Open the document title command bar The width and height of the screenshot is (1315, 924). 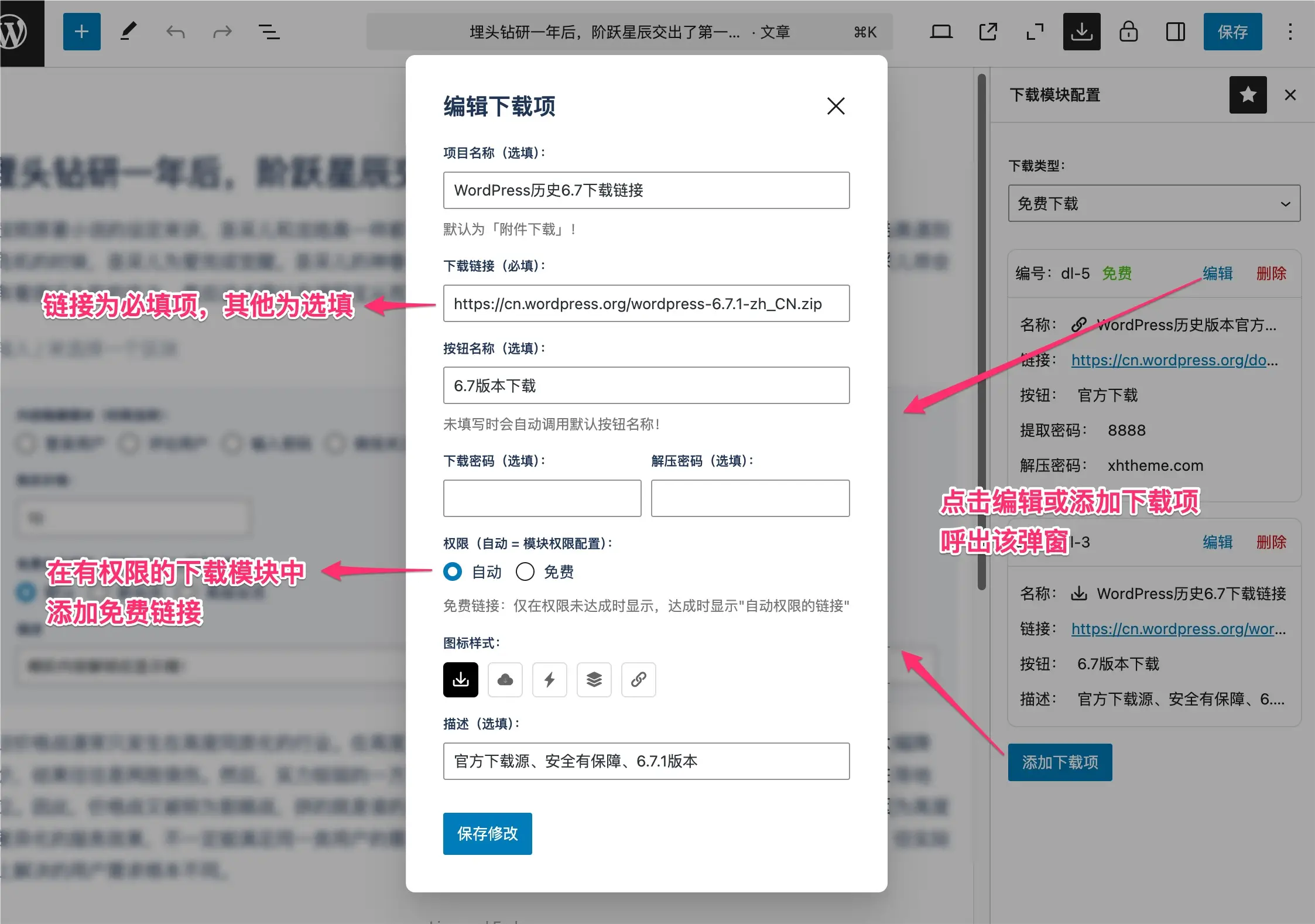[629, 32]
